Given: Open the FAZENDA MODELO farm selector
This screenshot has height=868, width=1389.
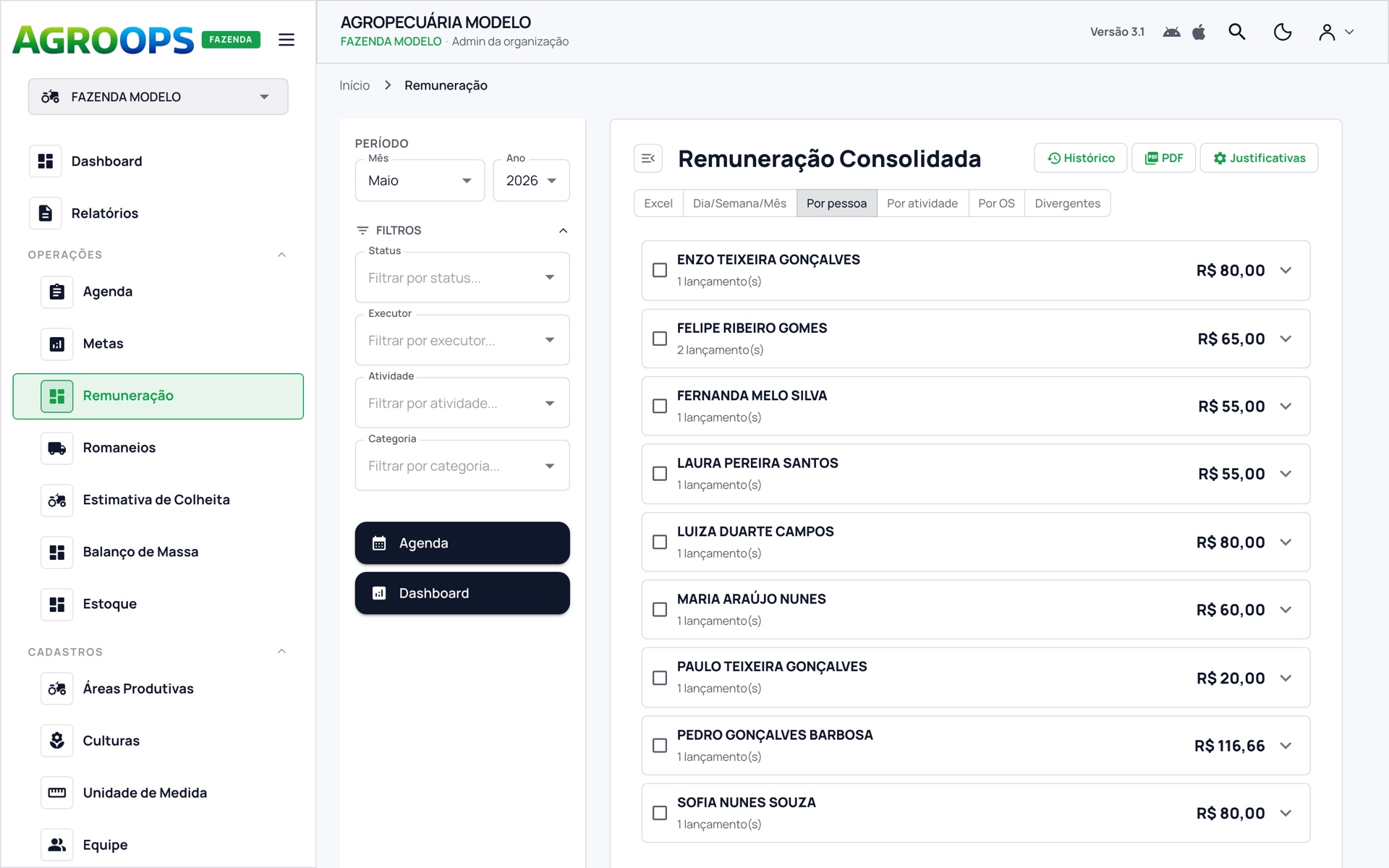Looking at the screenshot, I should 158,97.
